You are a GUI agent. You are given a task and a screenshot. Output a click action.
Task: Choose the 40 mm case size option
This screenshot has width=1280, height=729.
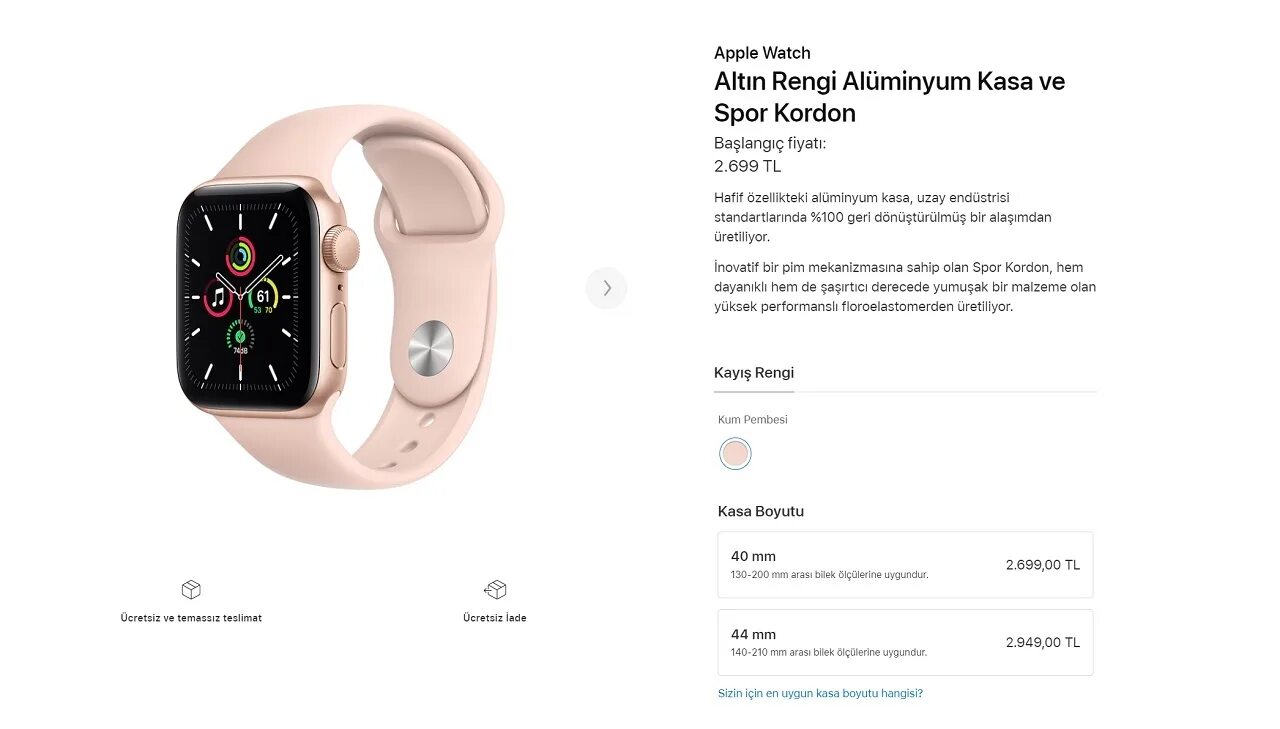[x=905, y=565]
